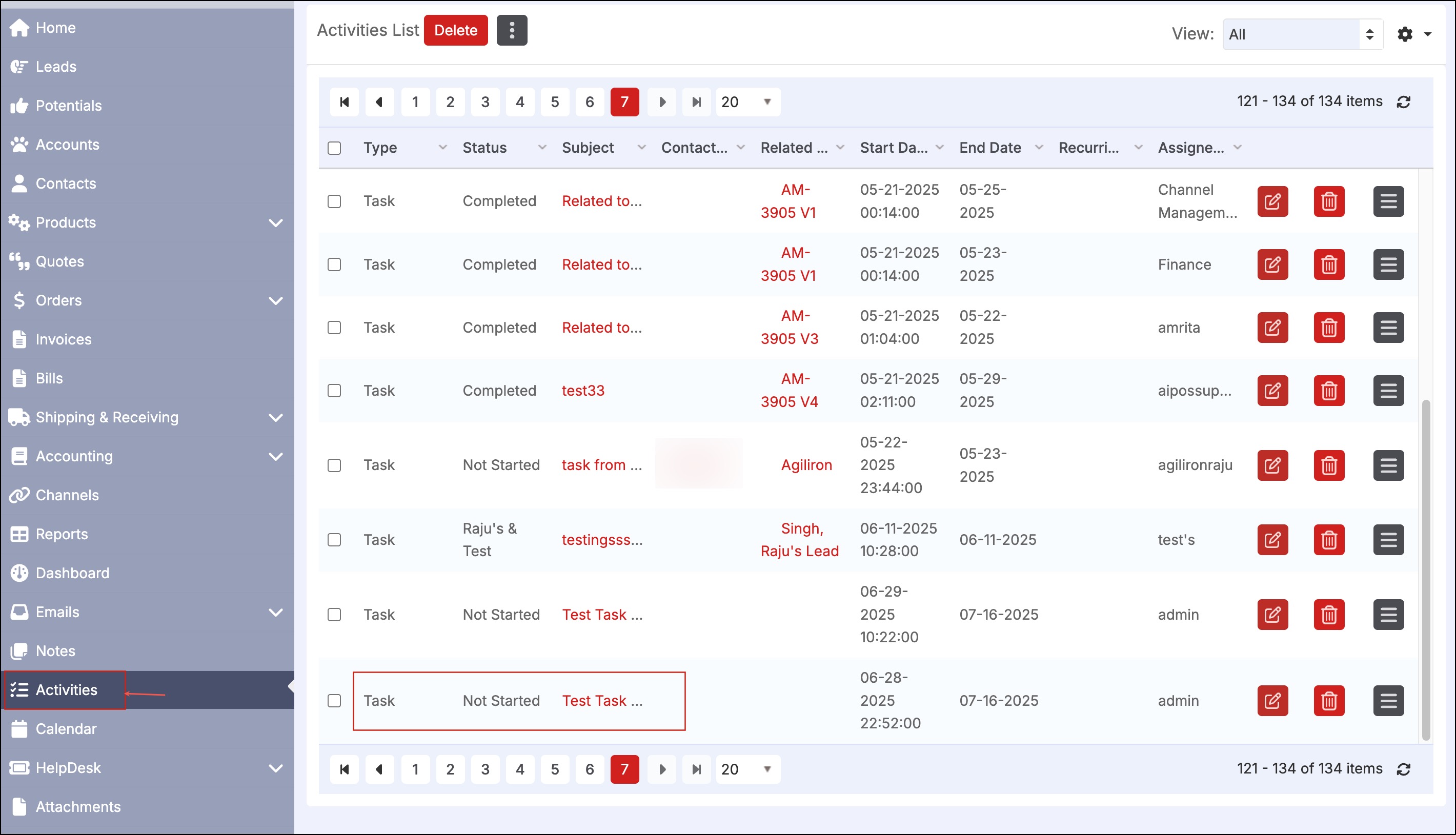The image size is (1456, 835).
Task: Select the Agiliron task row checkbox
Action: click(334, 465)
